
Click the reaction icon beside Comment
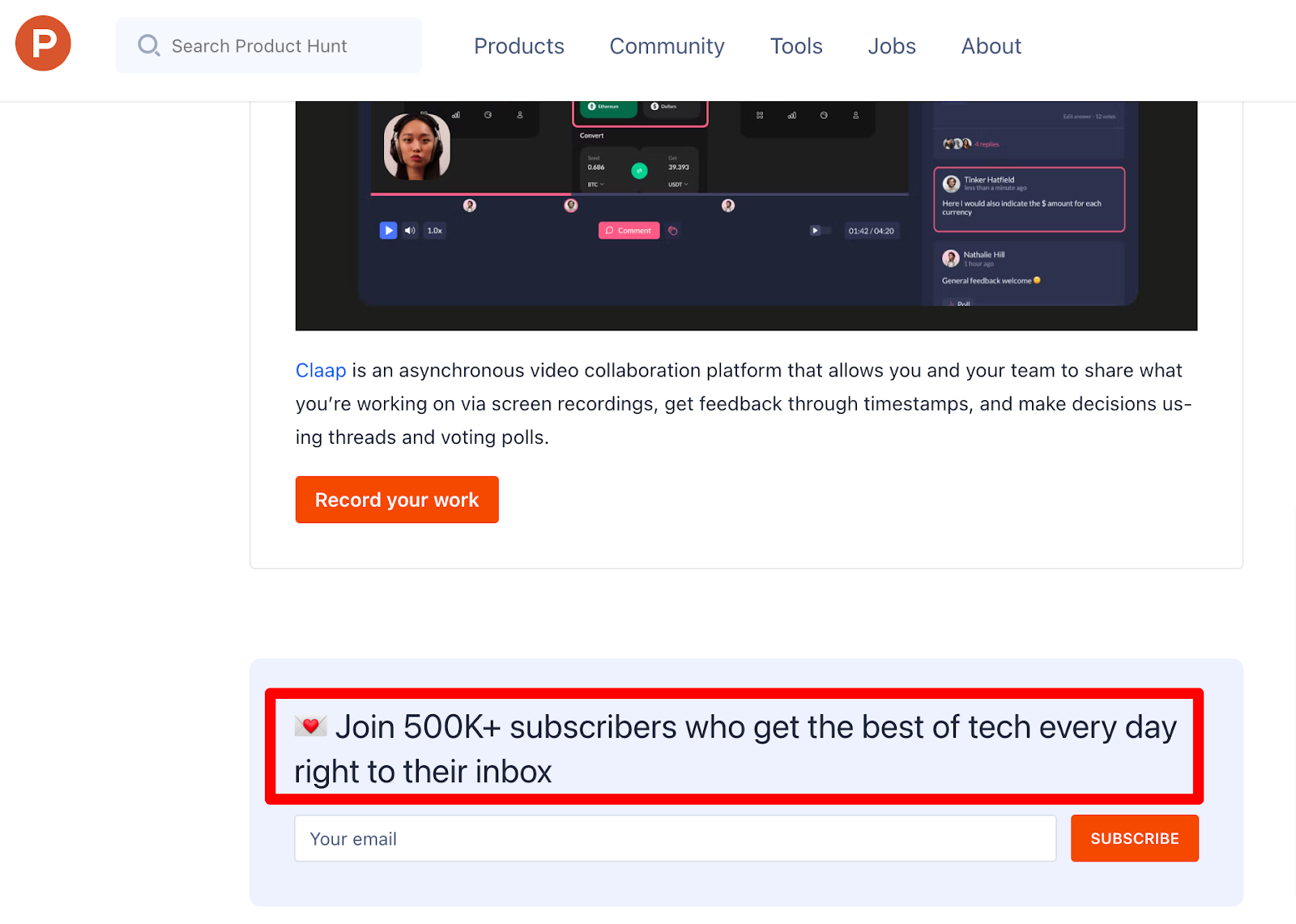pos(673,231)
